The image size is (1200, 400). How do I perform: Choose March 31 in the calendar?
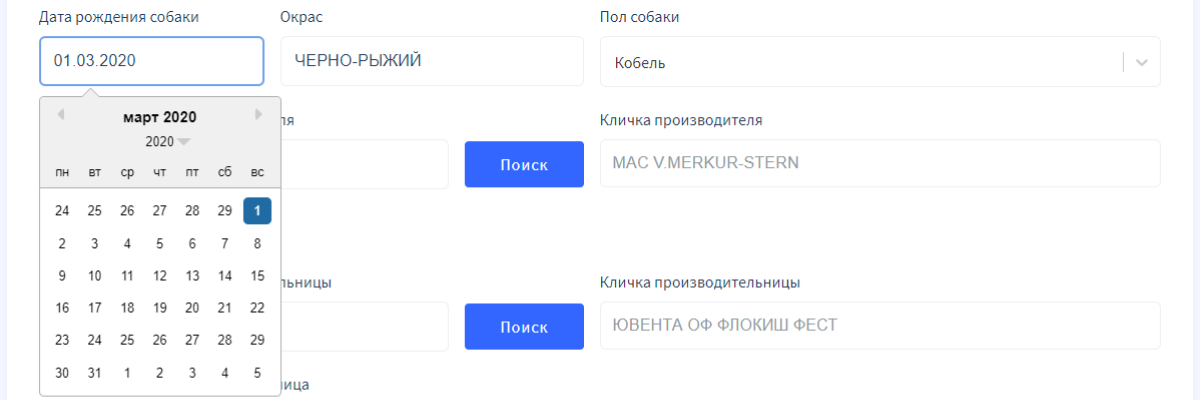click(94, 373)
